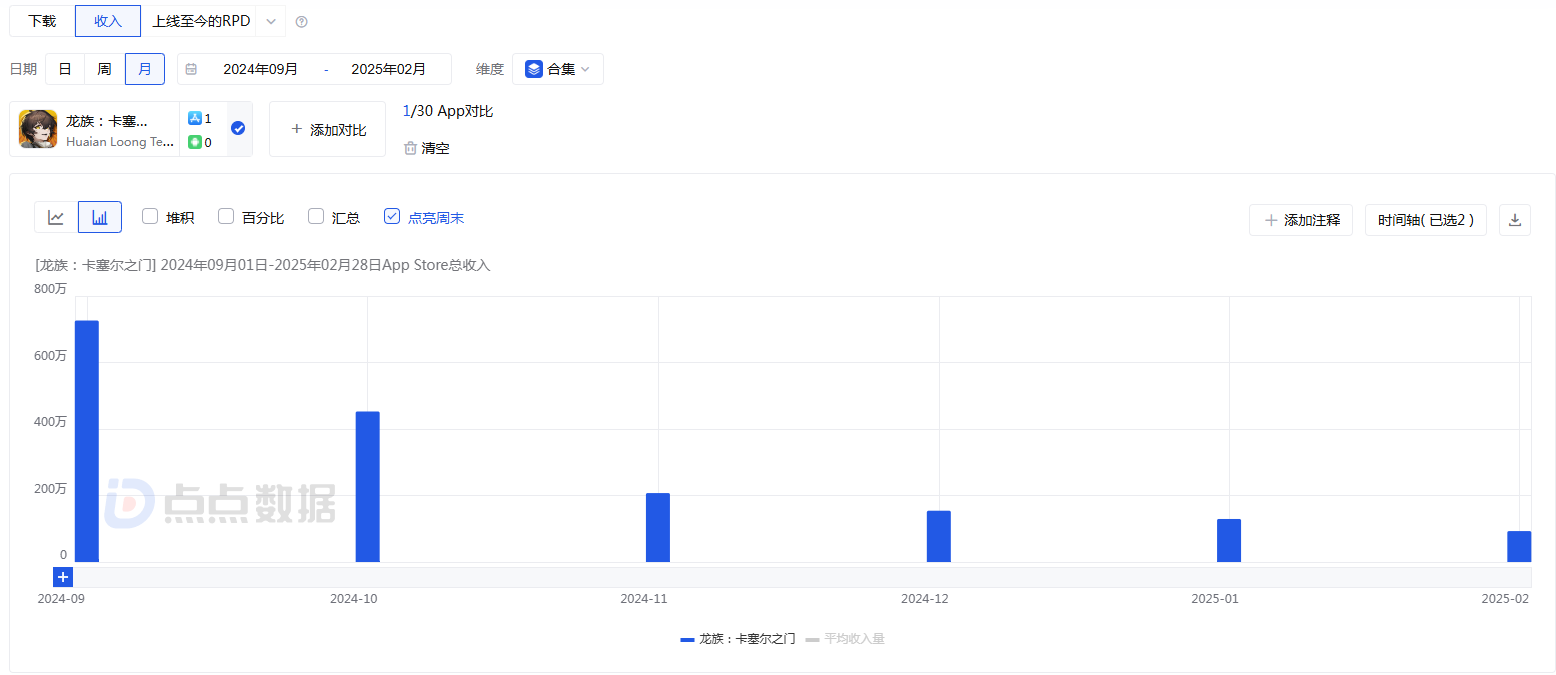The height and width of the screenshot is (675, 1556).
Task: Select the 周 date granularity tab
Action: [x=104, y=69]
